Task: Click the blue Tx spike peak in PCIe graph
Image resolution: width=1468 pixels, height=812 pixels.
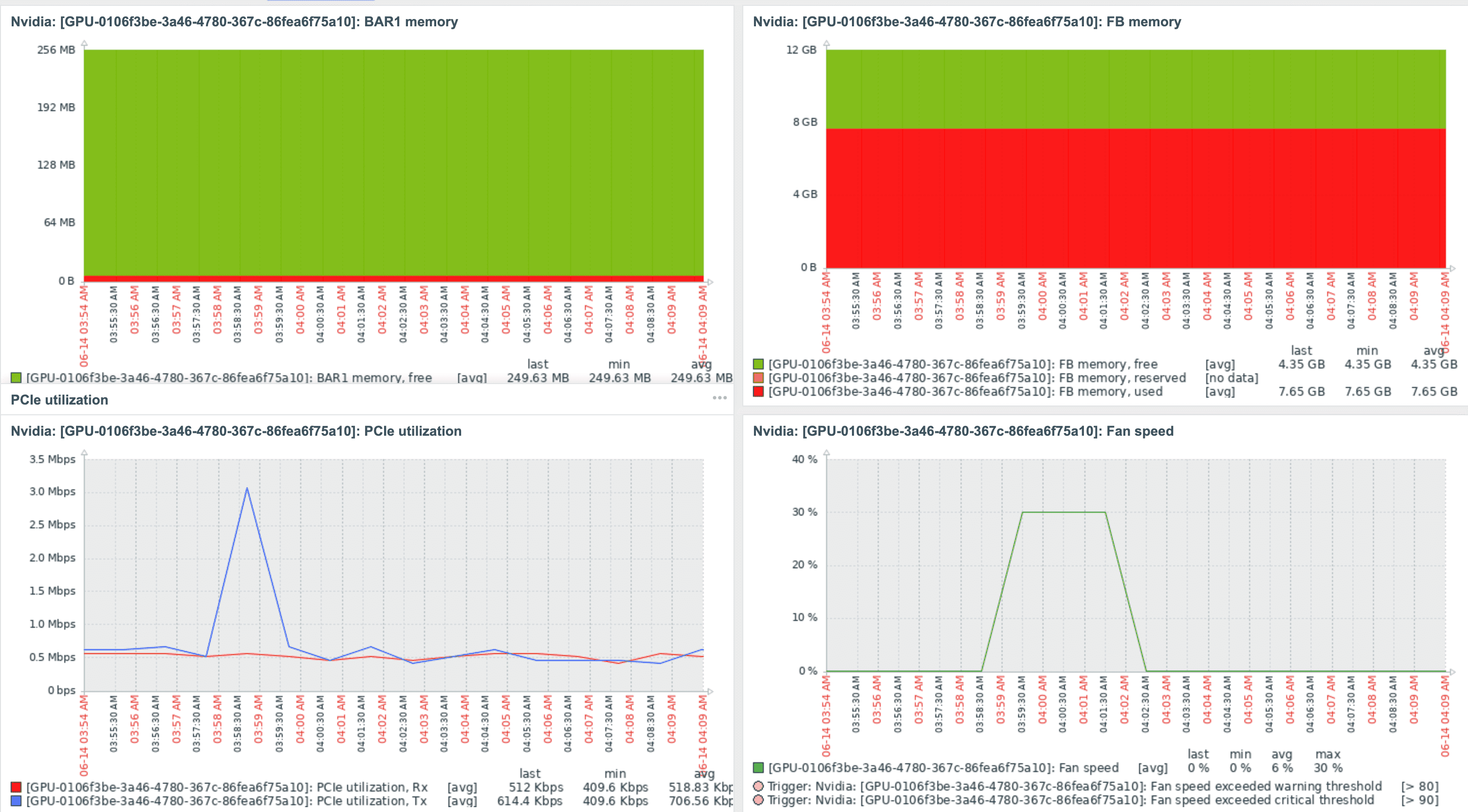Action: 247,488
